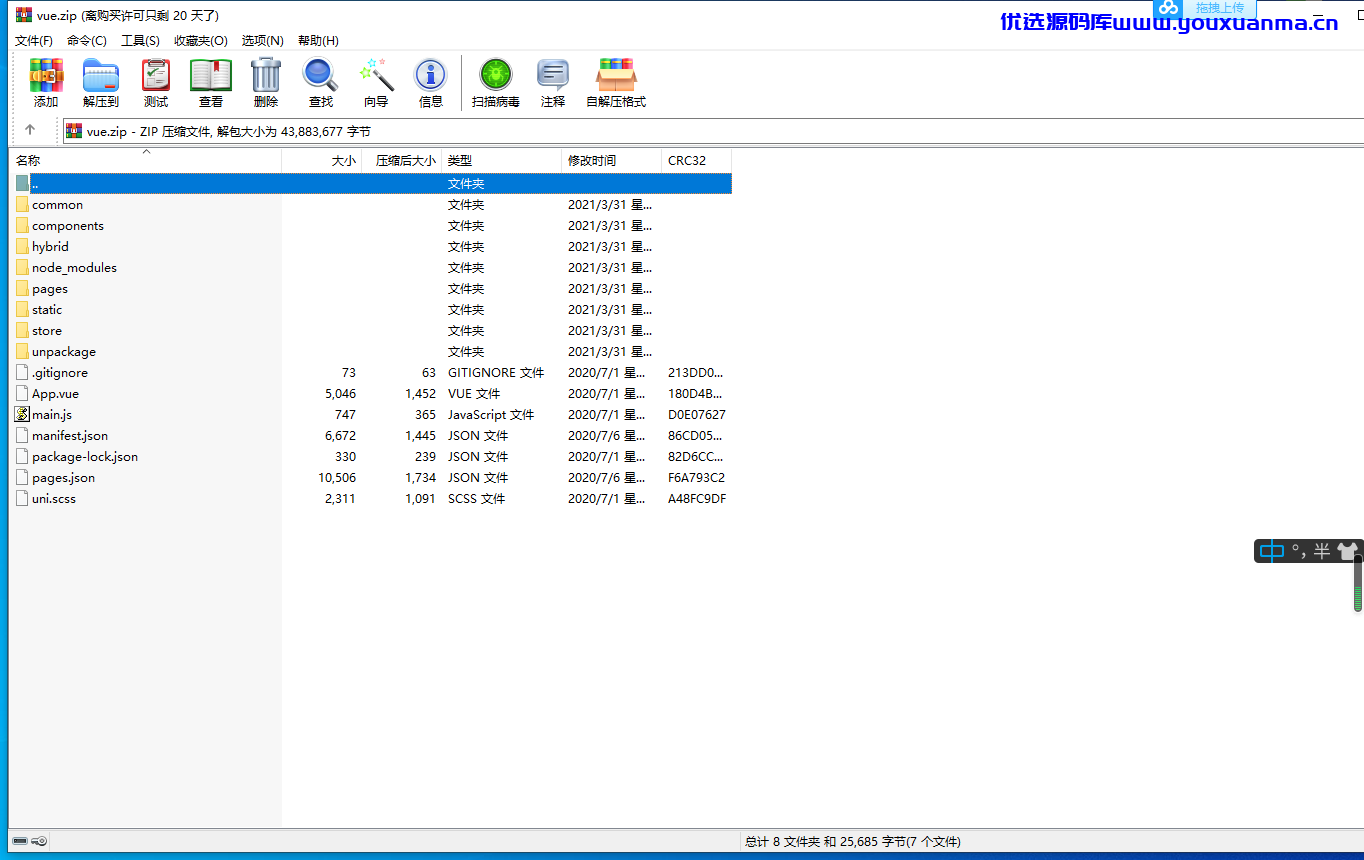
Task: Sort by 大小 column header
Action: click(x=322, y=160)
